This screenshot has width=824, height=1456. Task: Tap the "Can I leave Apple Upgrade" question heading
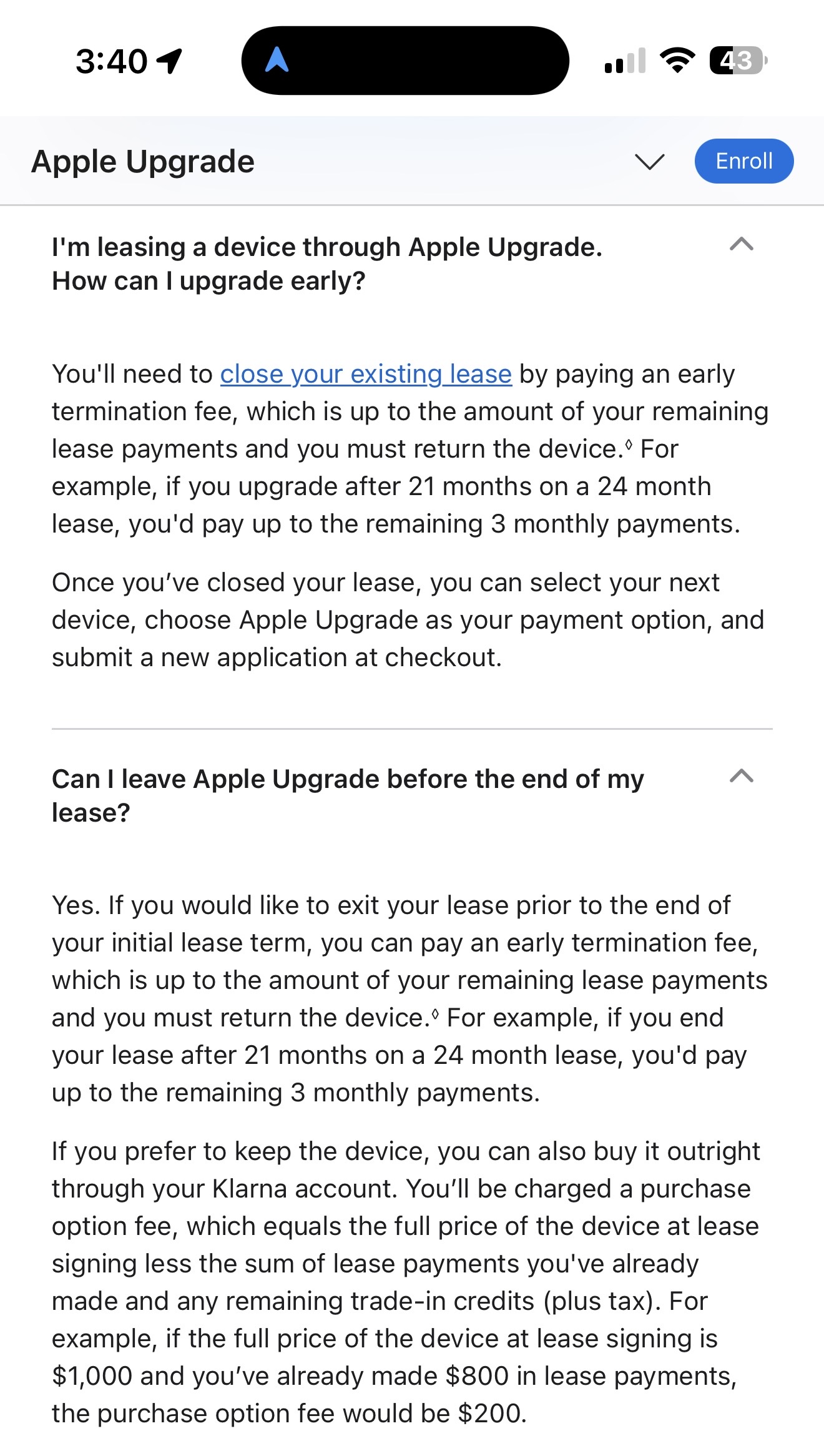click(x=348, y=796)
